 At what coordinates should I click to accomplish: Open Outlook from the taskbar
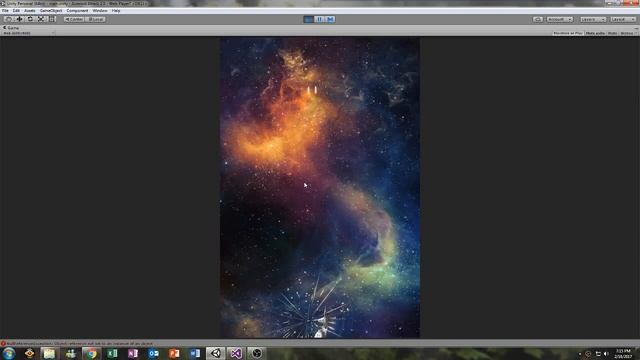coord(153,353)
